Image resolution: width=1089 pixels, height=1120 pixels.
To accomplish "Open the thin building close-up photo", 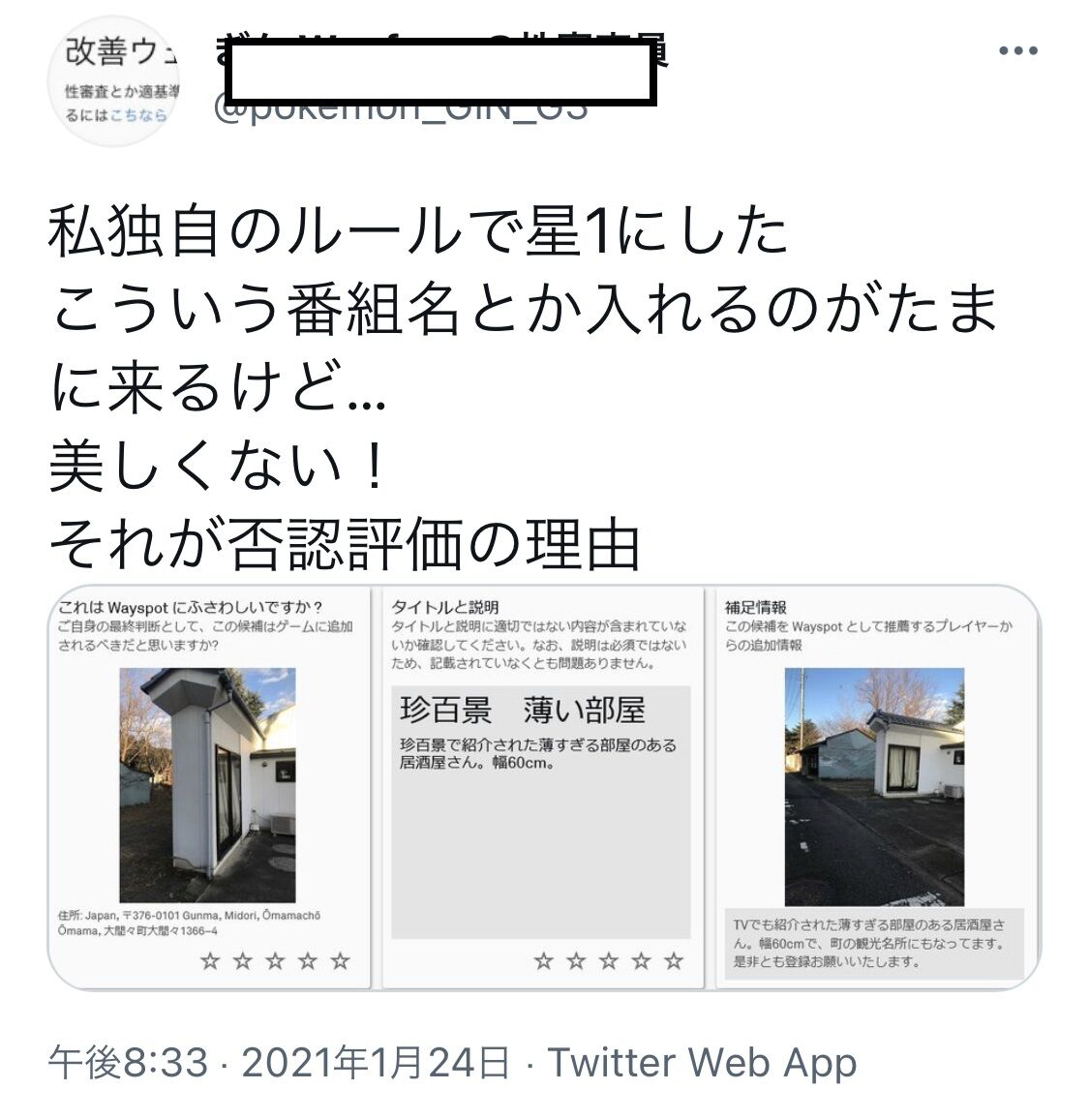I will pos(207,785).
